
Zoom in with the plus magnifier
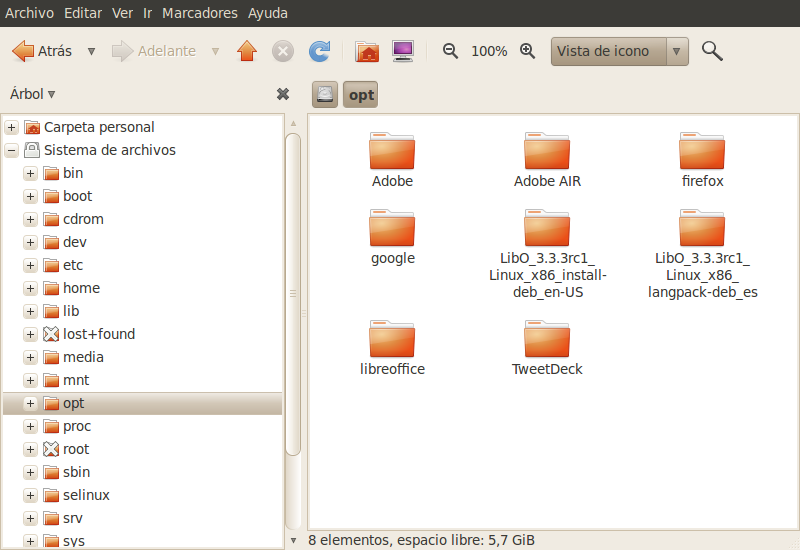point(527,51)
